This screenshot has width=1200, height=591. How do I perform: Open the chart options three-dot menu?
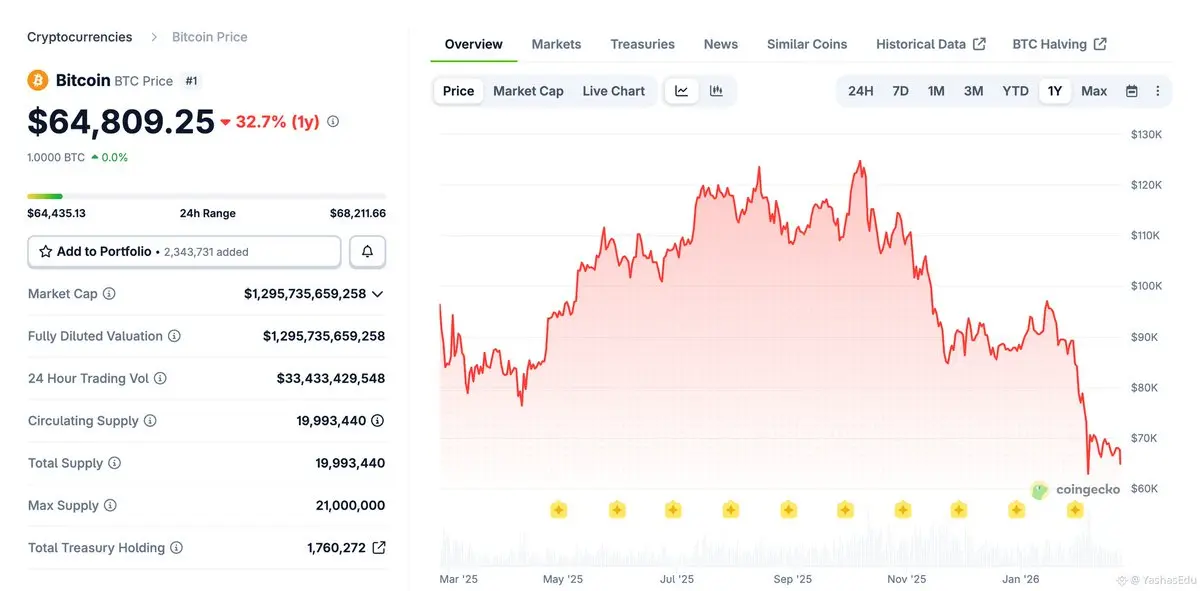[x=1158, y=91]
